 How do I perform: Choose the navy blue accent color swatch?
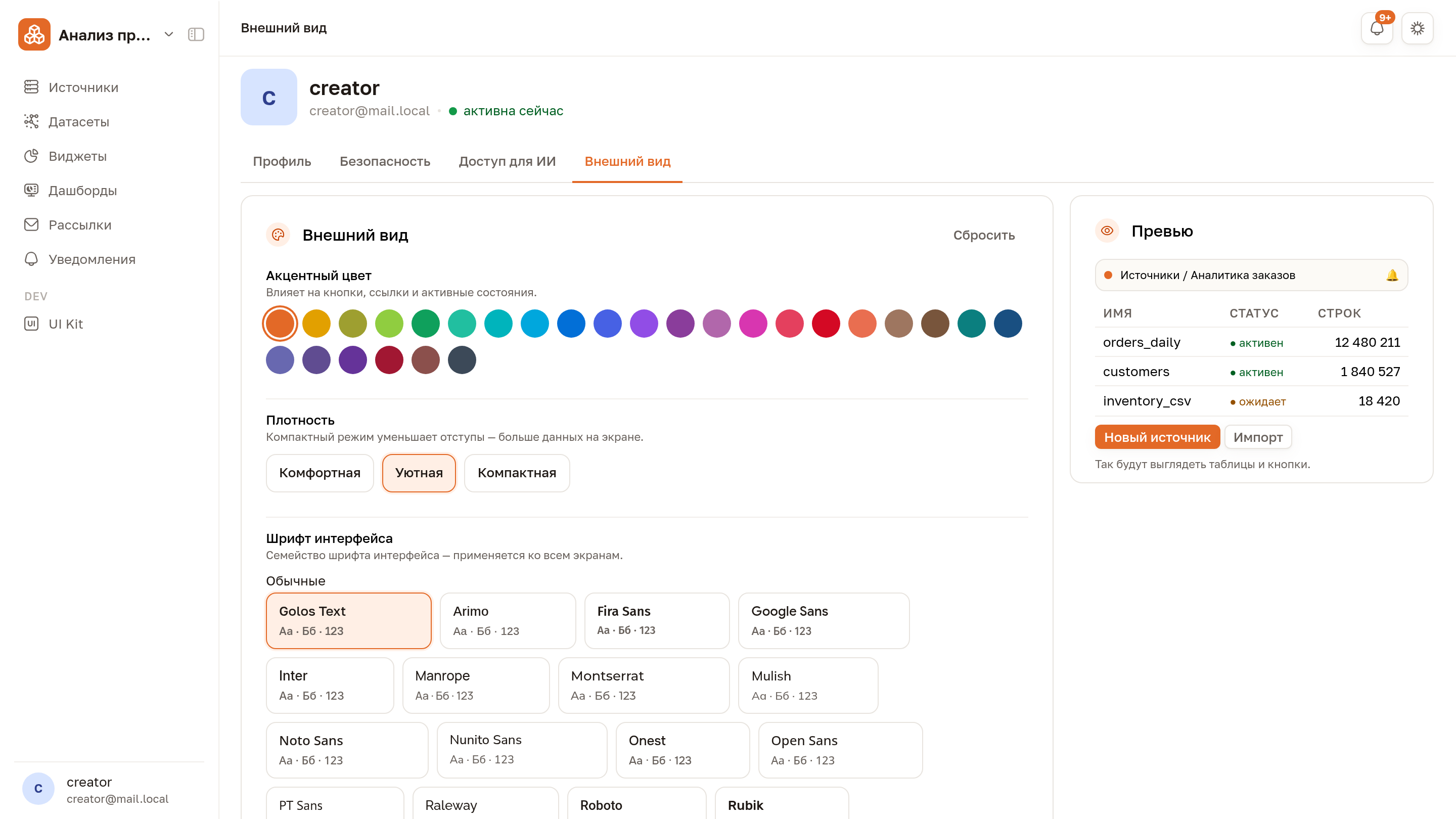coord(1008,324)
